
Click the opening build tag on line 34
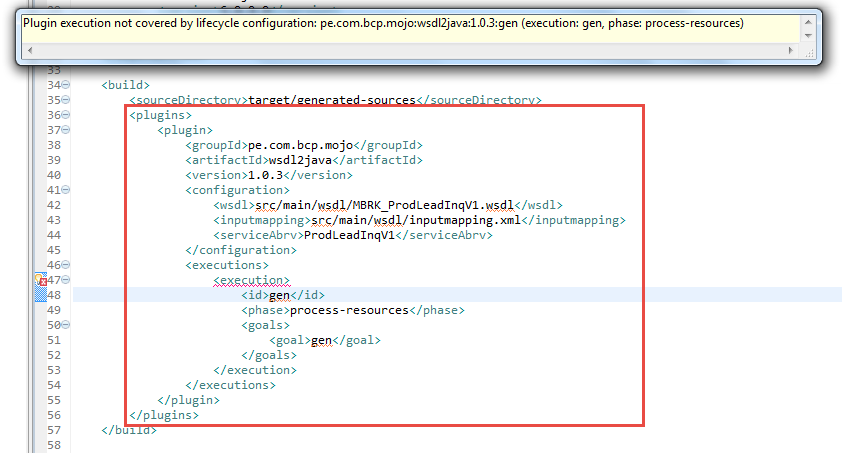(126, 85)
